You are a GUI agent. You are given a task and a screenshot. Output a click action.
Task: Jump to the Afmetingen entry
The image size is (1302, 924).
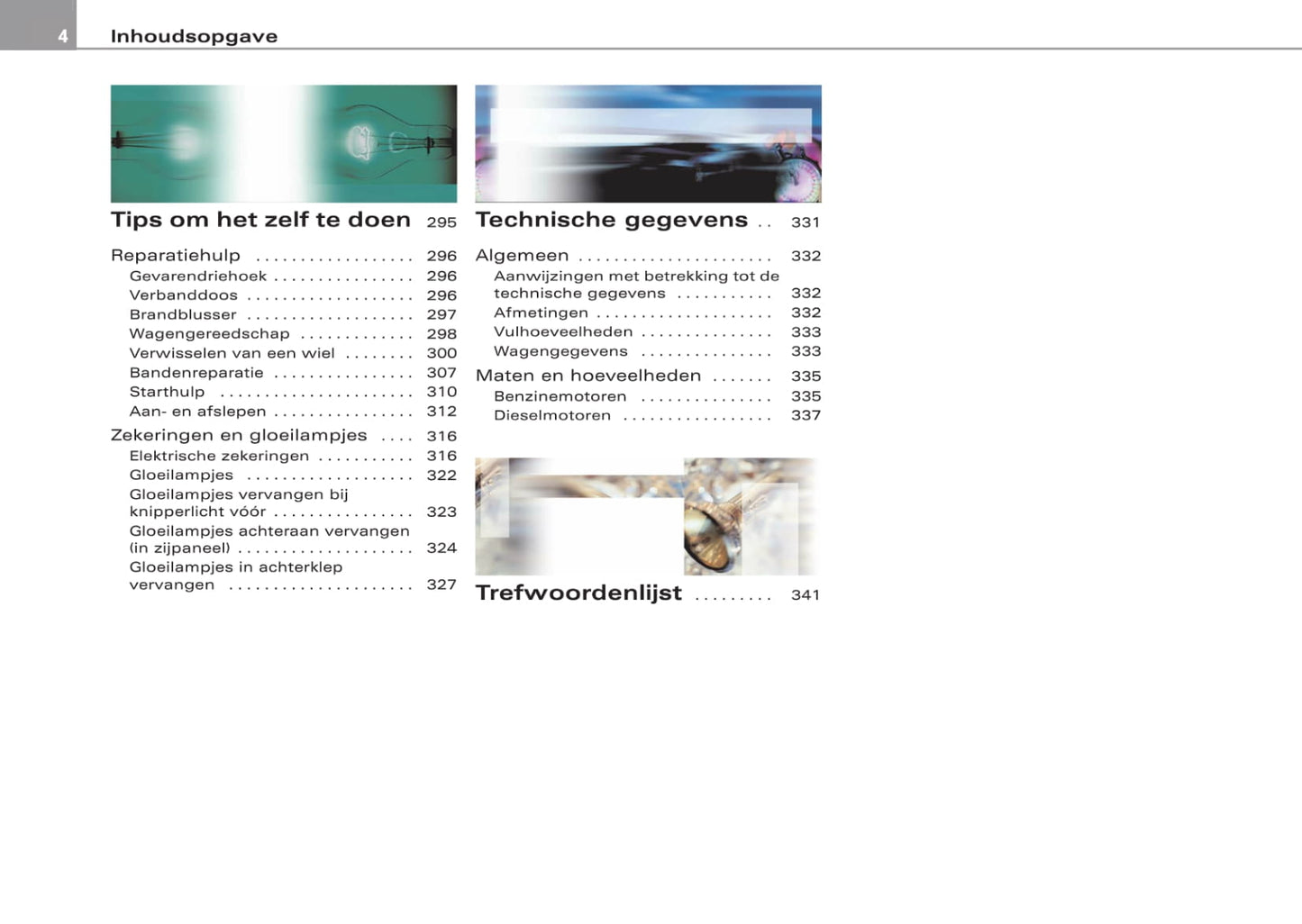541,313
